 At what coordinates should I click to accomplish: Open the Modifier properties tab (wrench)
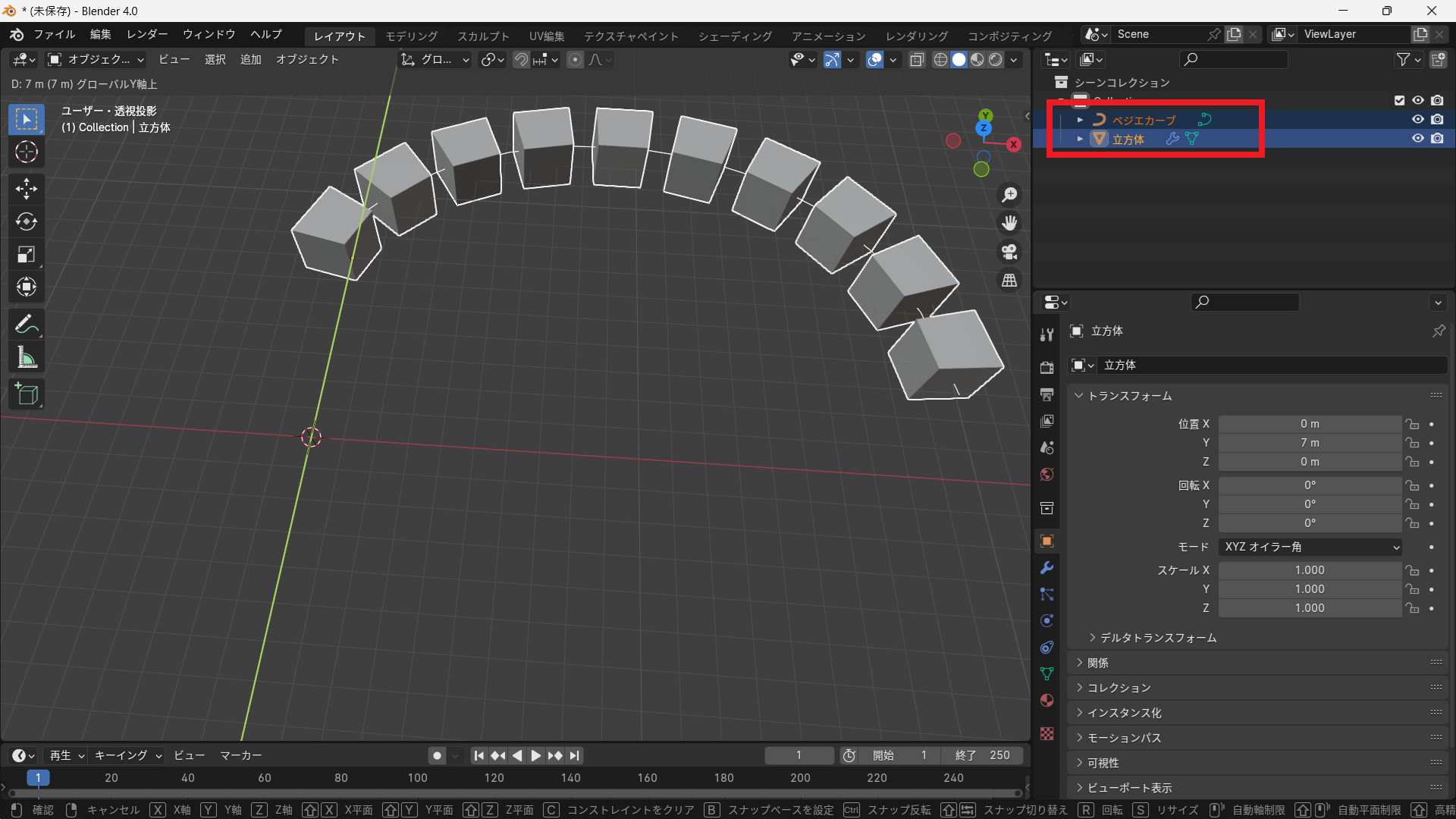[x=1047, y=568]
